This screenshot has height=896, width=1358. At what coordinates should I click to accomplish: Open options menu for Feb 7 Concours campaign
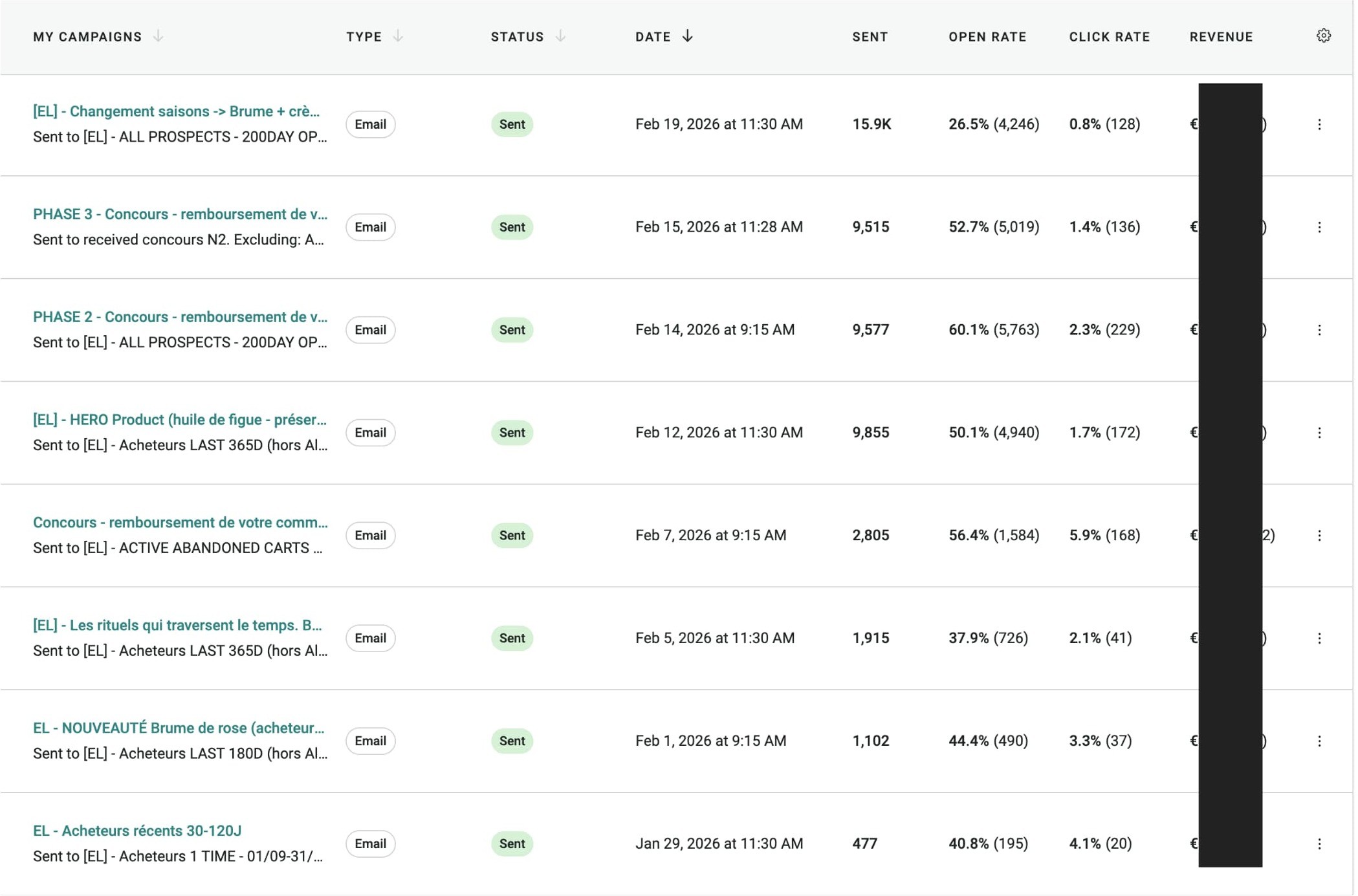[x=1319, y=536]
